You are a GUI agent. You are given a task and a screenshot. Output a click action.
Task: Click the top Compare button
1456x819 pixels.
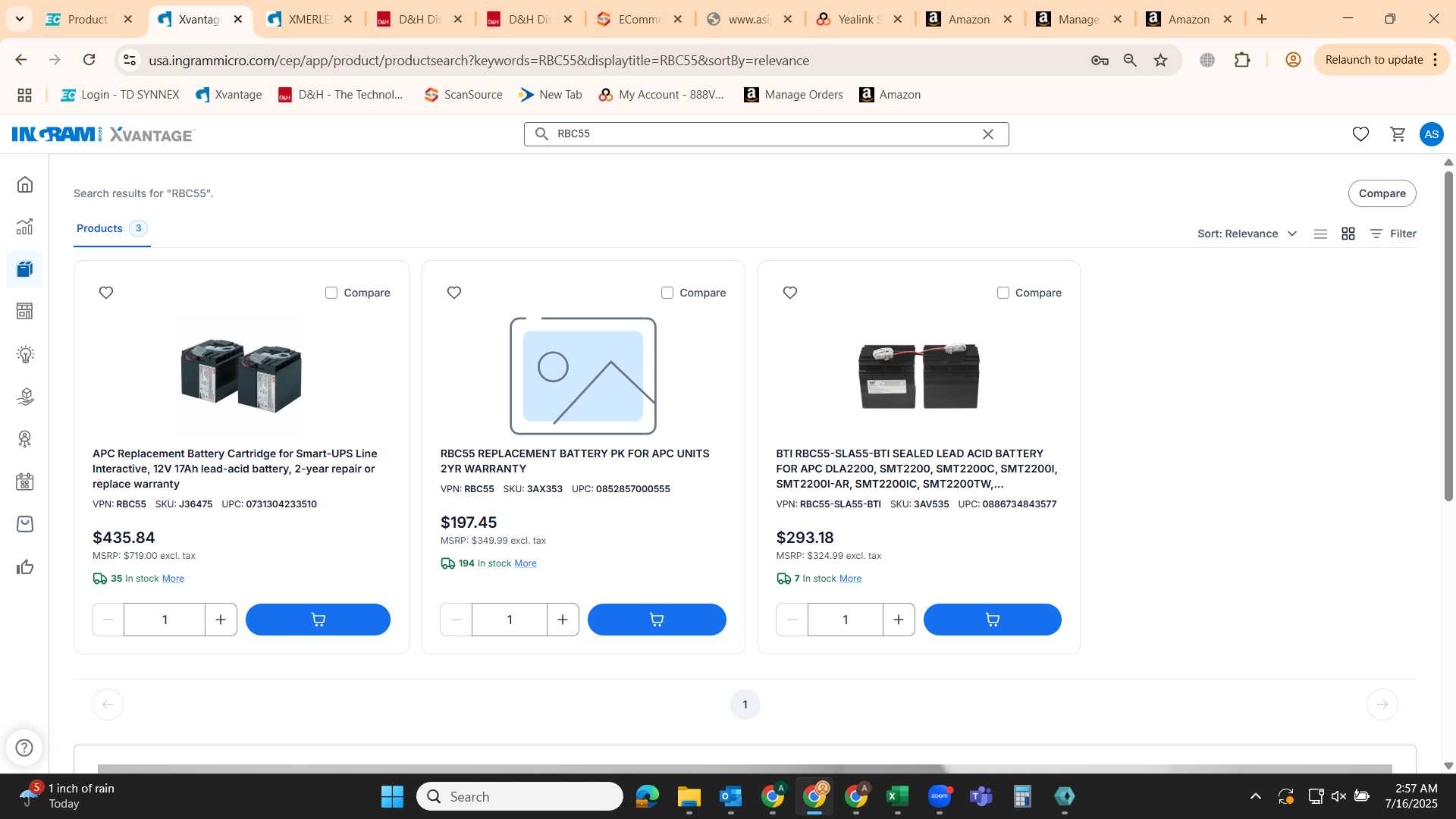click(1382, 193)
